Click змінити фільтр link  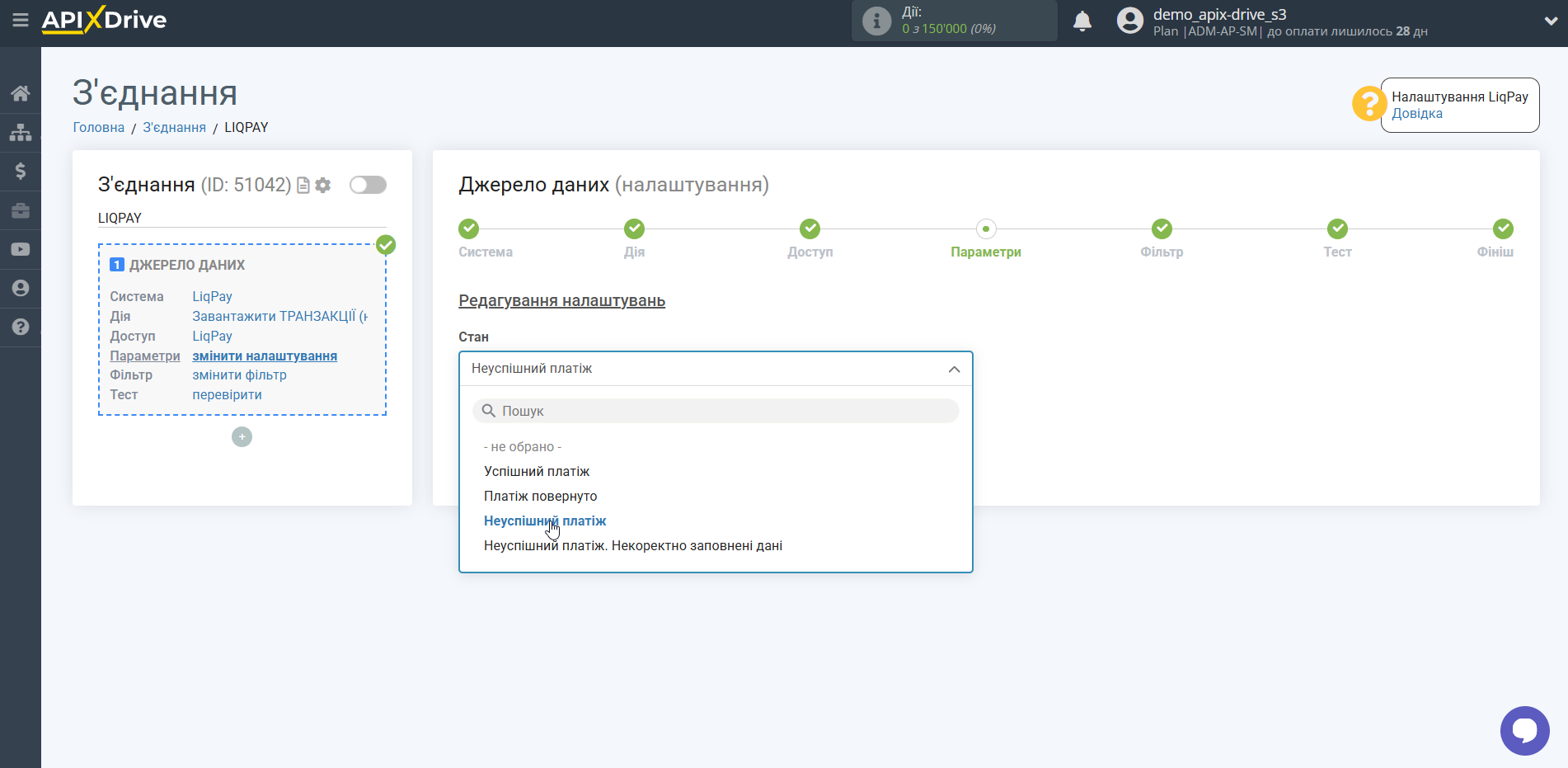click(239, 375)
